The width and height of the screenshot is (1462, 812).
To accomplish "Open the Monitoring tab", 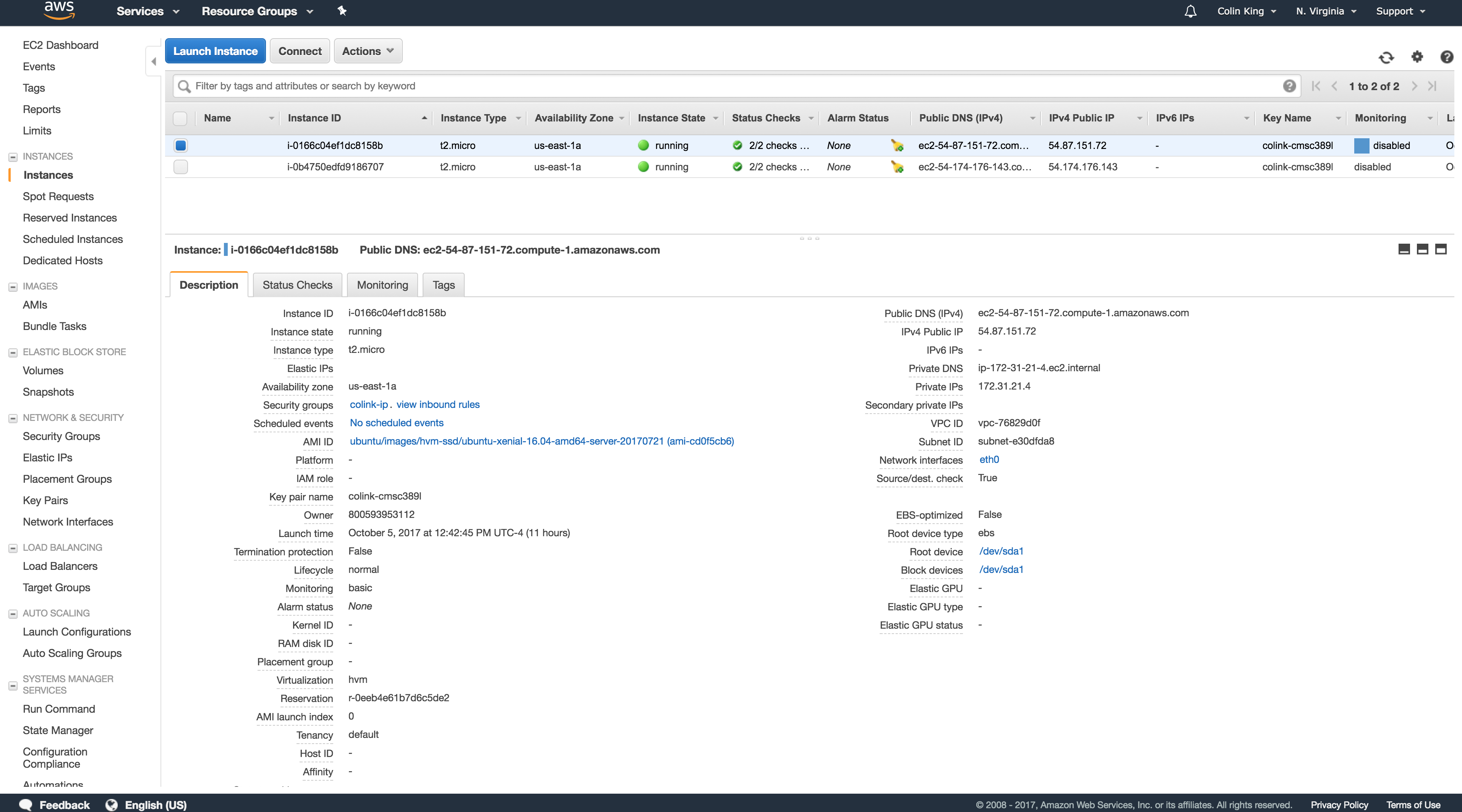I will pyautogui.click(x=382, y=285).
